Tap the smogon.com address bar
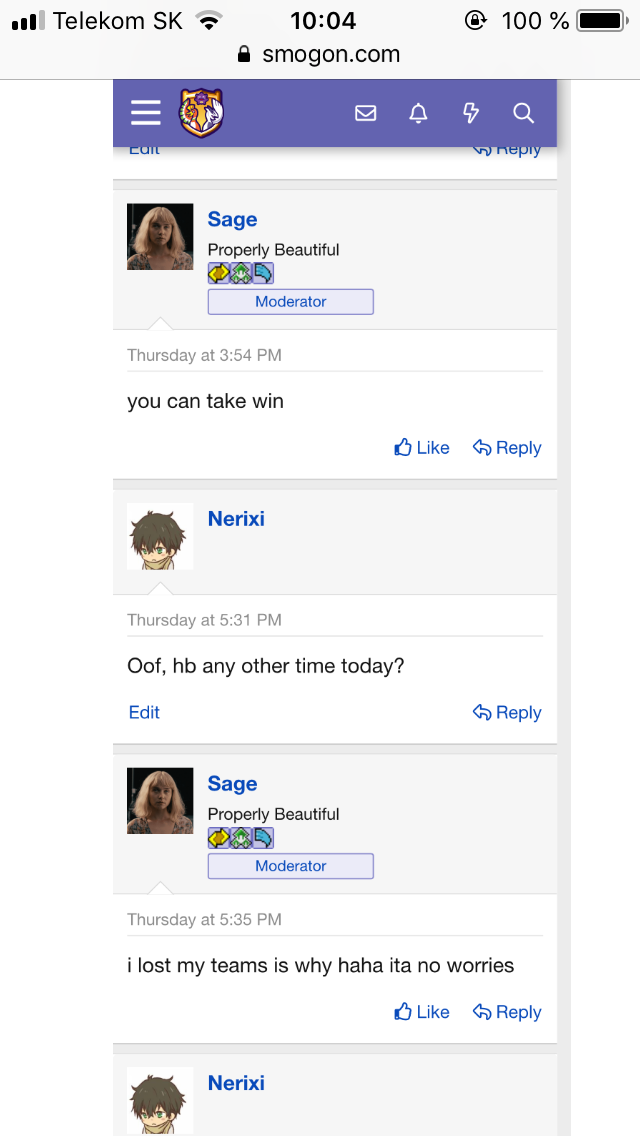This screenshot has height=1136, width=640. click(x=320, y=55)
